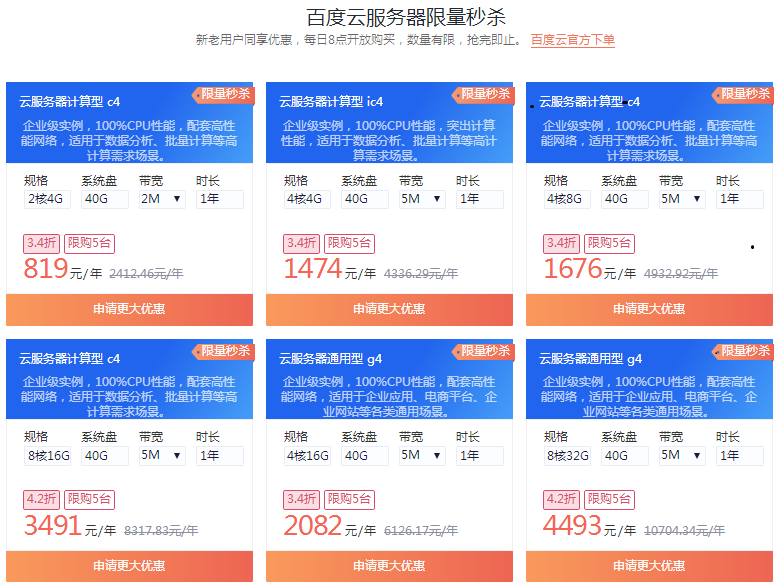Click the 限量秒杀 tag on the 8核16G card
Viewport: 781px width, 588px height.
click(224, 351)
